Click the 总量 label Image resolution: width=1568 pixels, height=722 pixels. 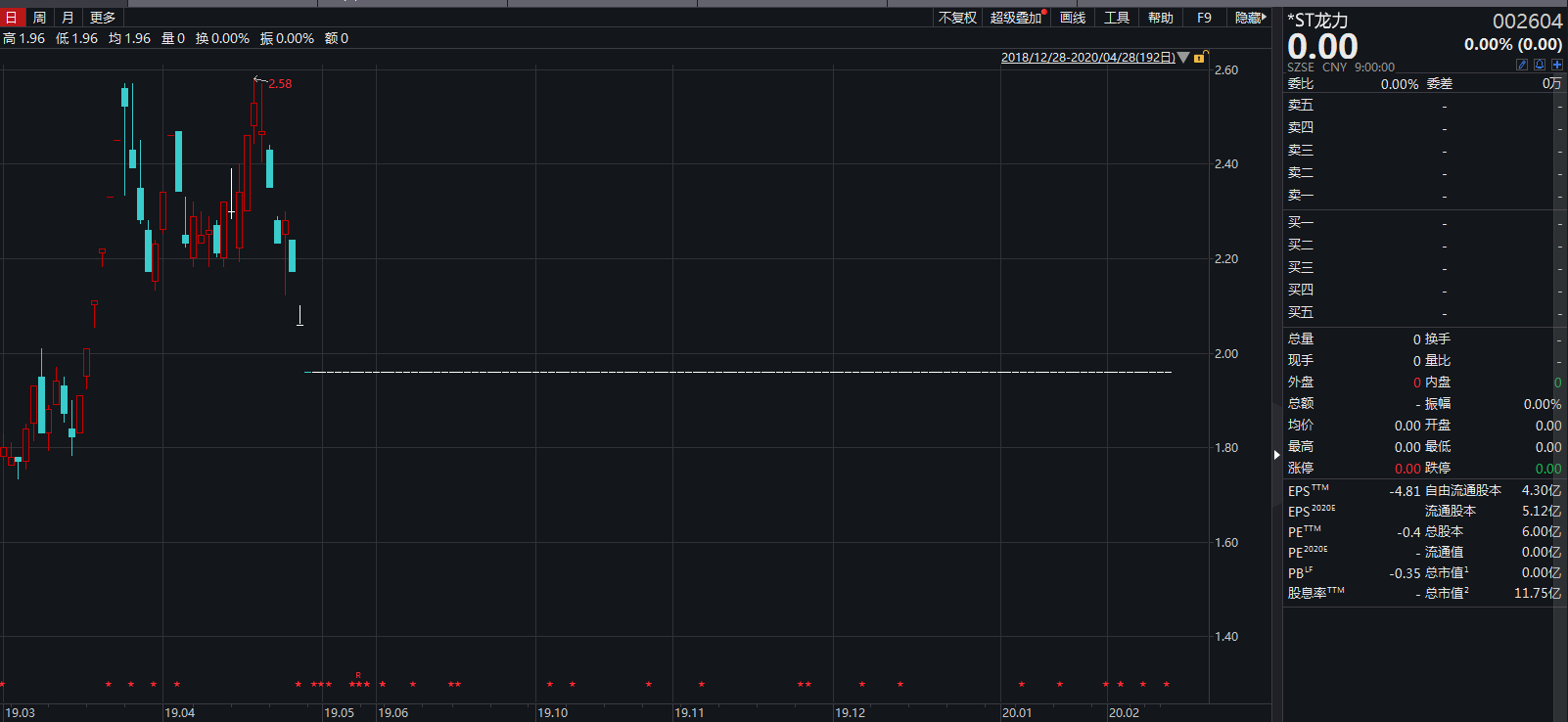(1301, 339)
